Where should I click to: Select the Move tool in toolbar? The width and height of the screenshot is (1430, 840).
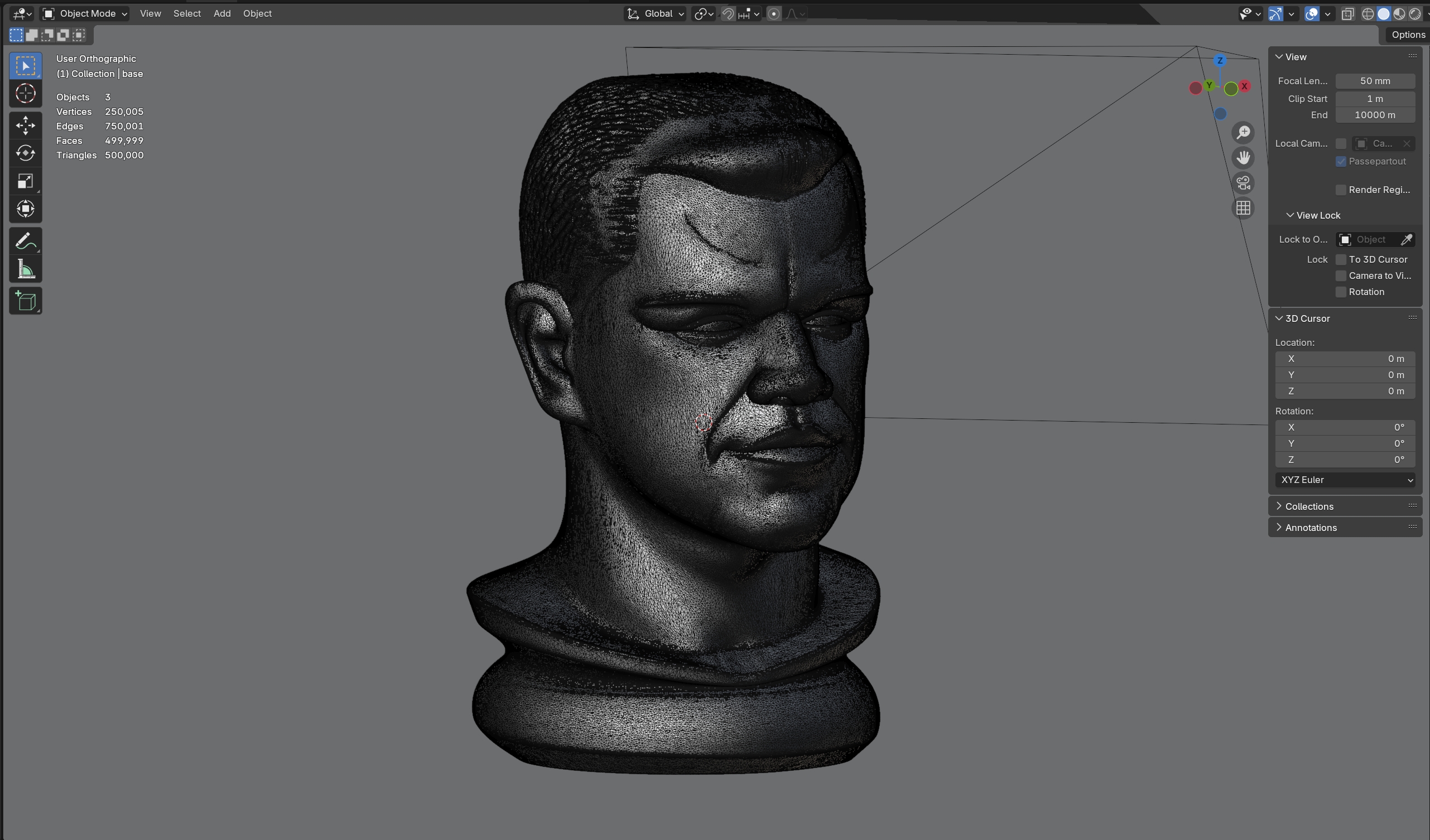[26, 125]
